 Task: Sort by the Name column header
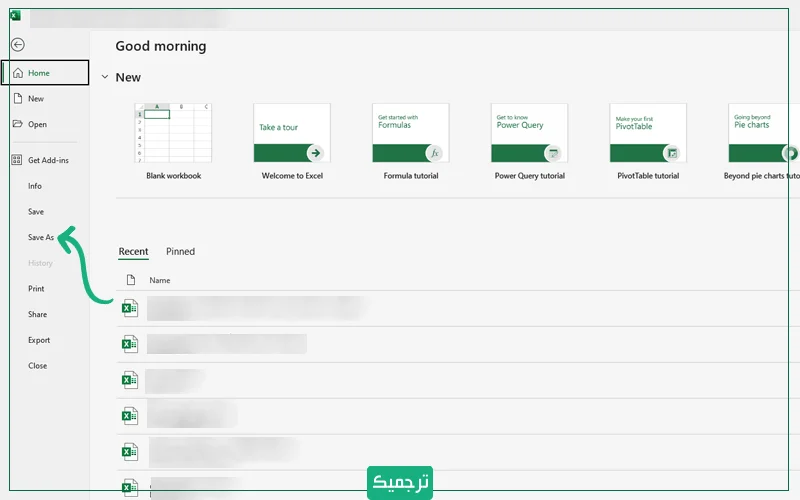click(x=160, y=280)
